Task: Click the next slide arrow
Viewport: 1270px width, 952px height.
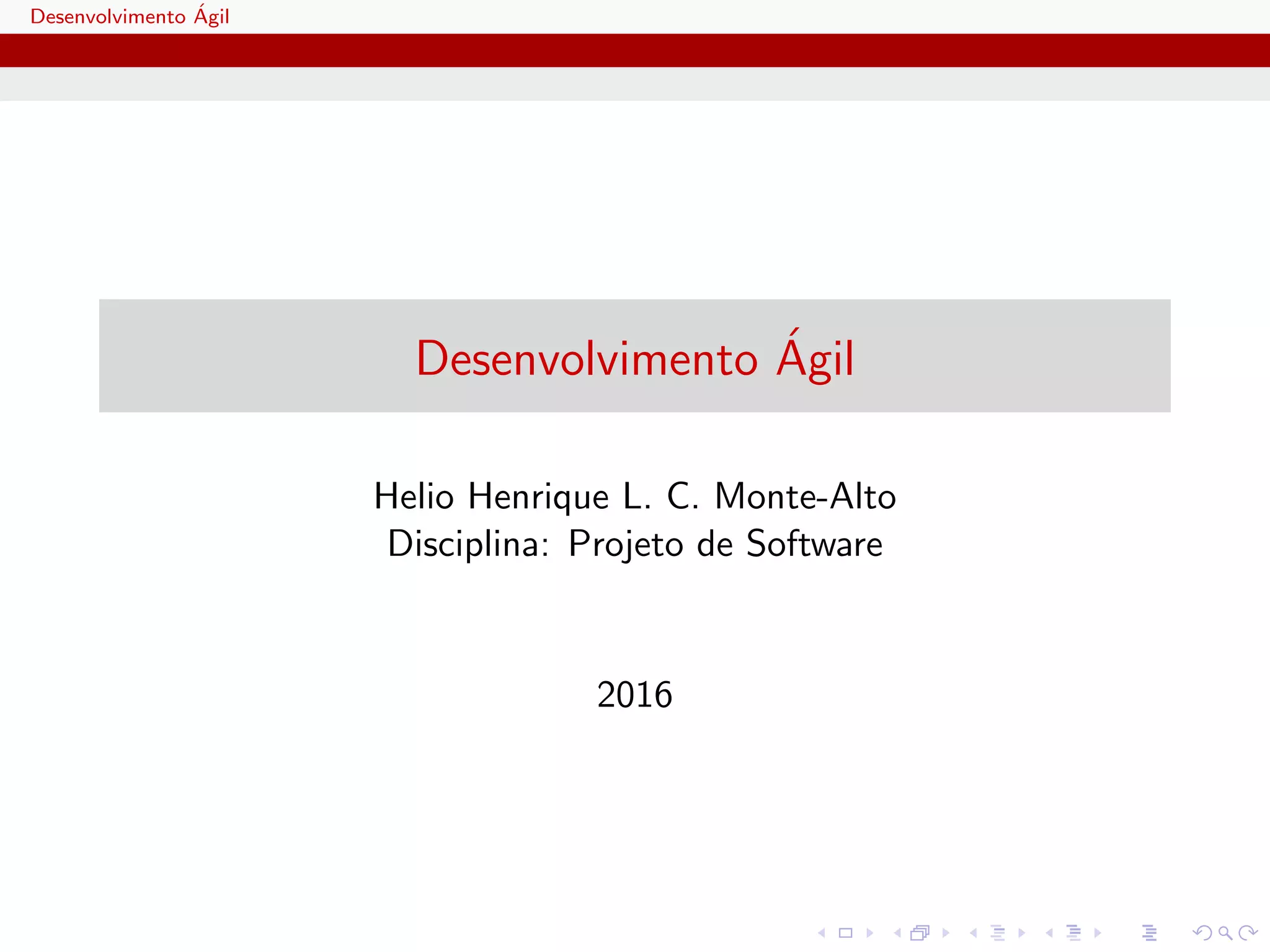Action: point(869,933)
